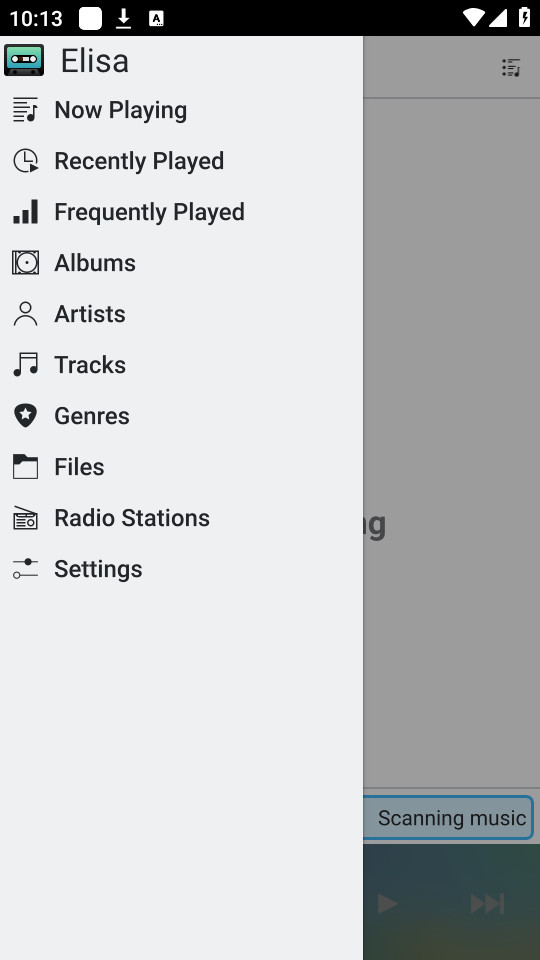Click the Scanning music notification
Viewport: 540px width, 960px height.
448,817
